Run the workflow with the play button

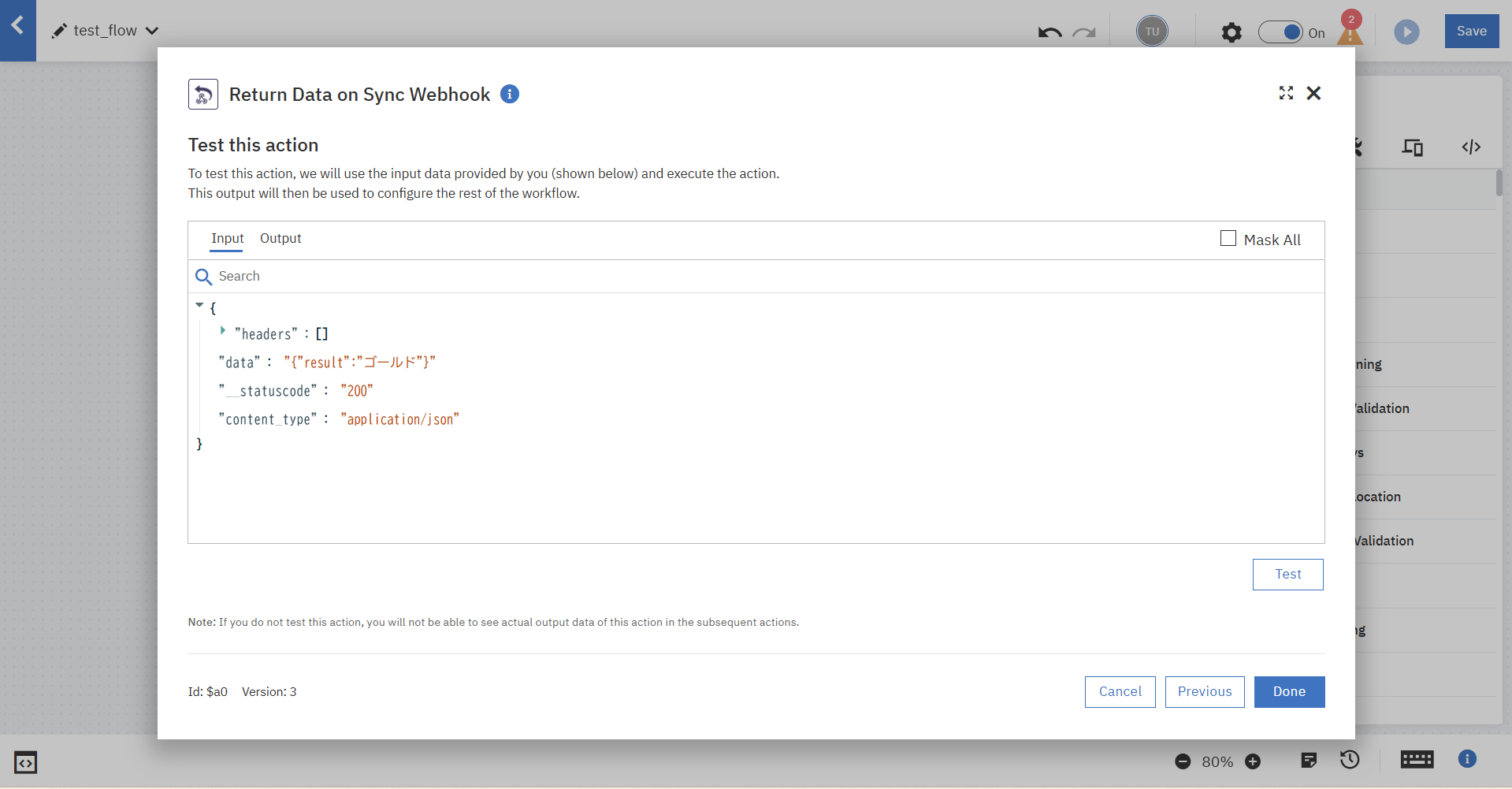(1406, 32)
